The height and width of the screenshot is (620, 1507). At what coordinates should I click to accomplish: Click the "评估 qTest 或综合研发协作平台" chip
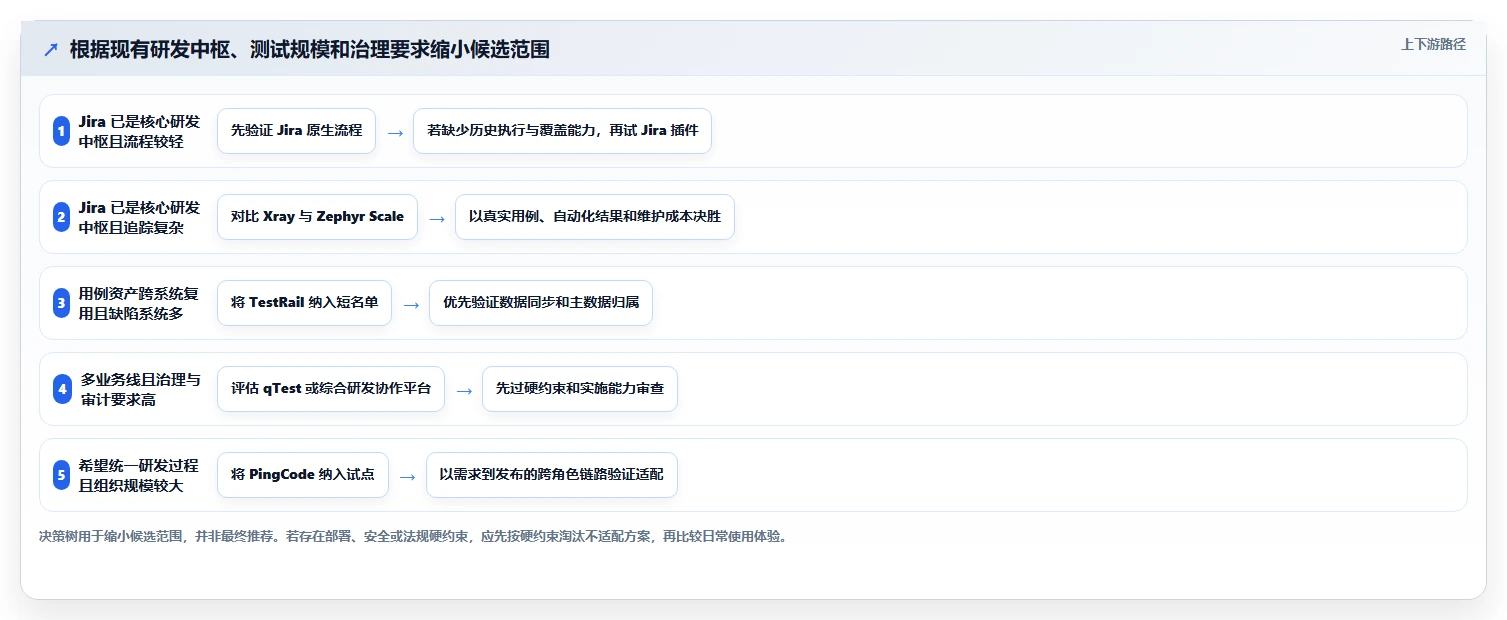tap(330, 389)
